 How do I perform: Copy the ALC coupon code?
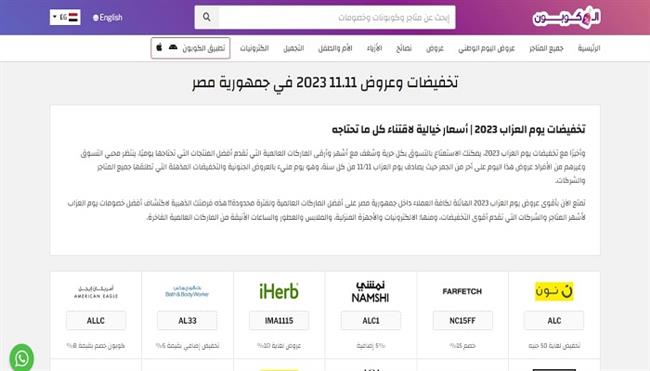click(x=554, y=320)
